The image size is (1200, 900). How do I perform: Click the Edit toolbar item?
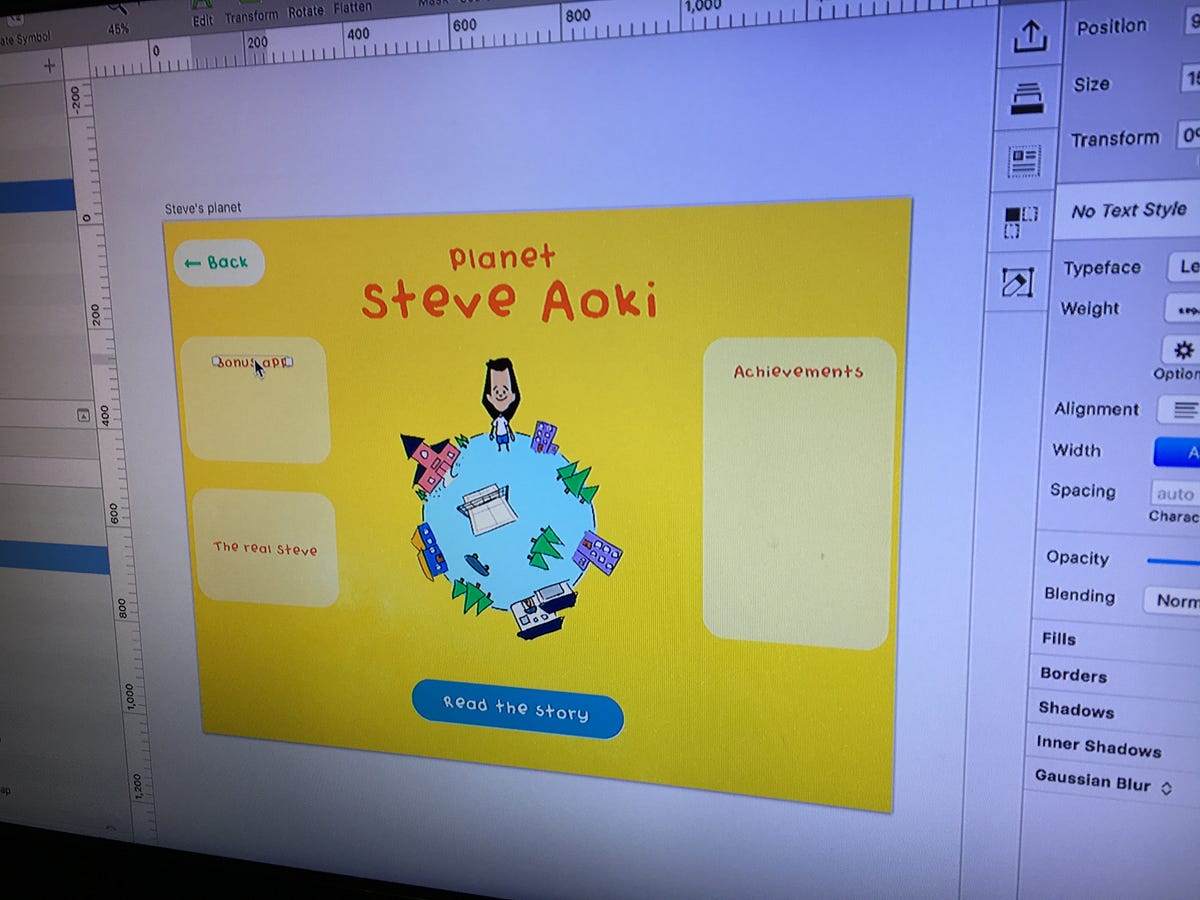[x=203, y=19]
